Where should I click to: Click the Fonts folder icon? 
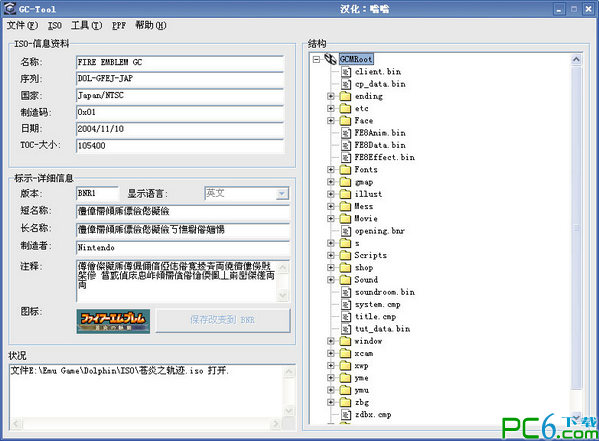345,169
